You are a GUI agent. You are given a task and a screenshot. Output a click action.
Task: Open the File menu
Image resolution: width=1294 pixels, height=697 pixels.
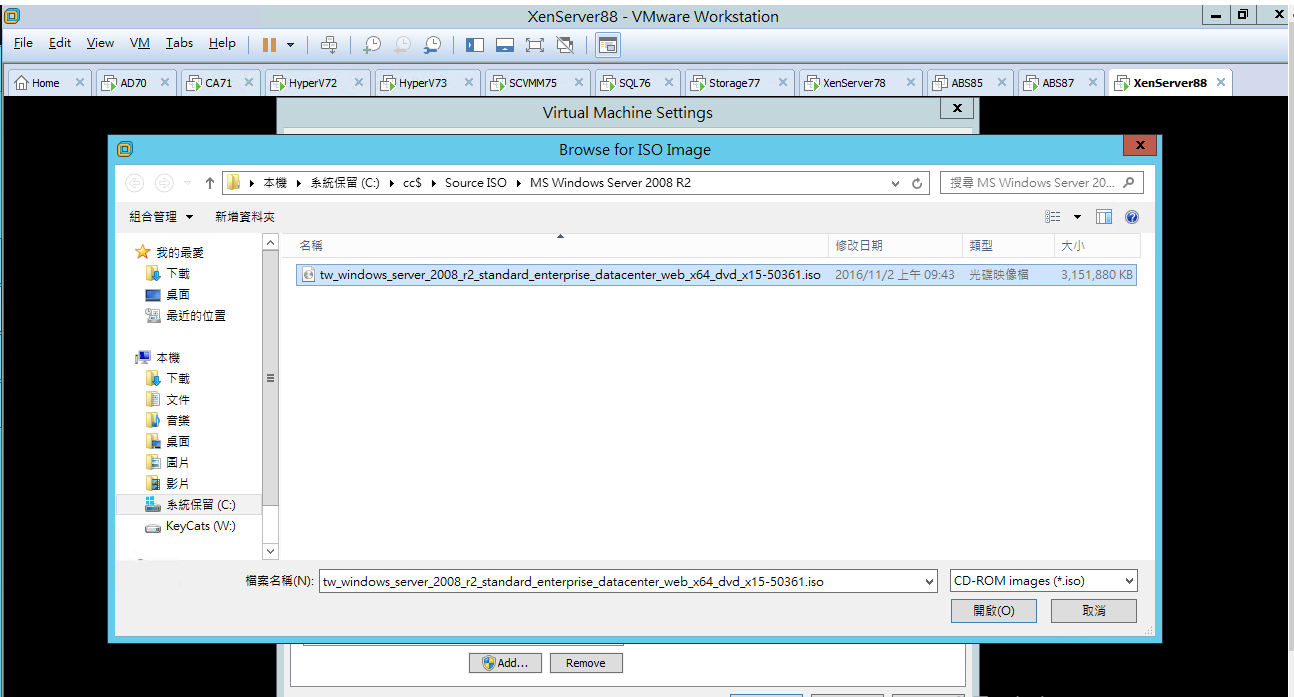pyautogui.click(x=23, y=43)
